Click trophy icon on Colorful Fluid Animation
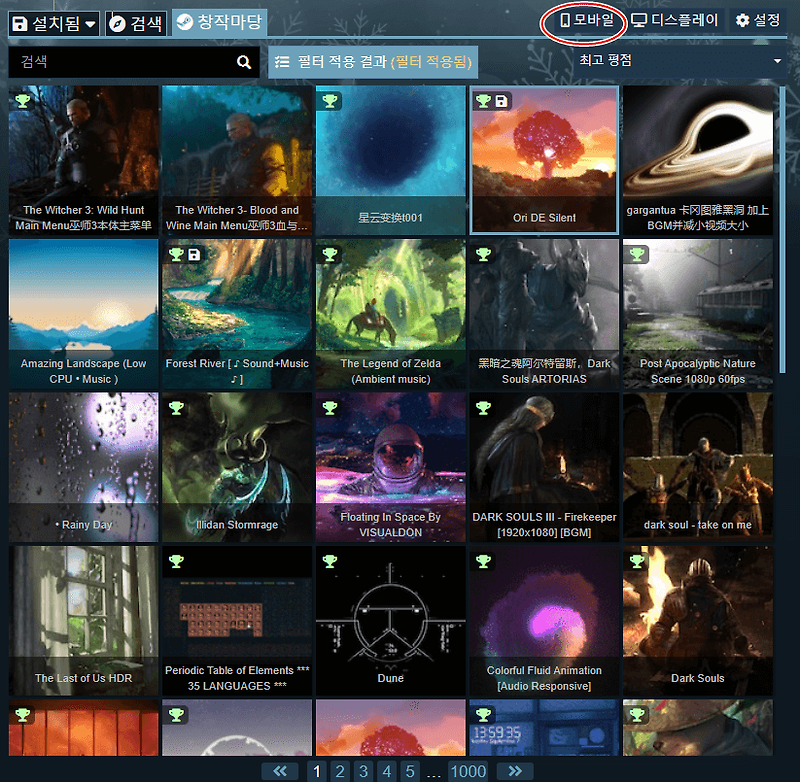Image resolution: width=800 pixels, height=782 pixels. [x=483, y=561]
